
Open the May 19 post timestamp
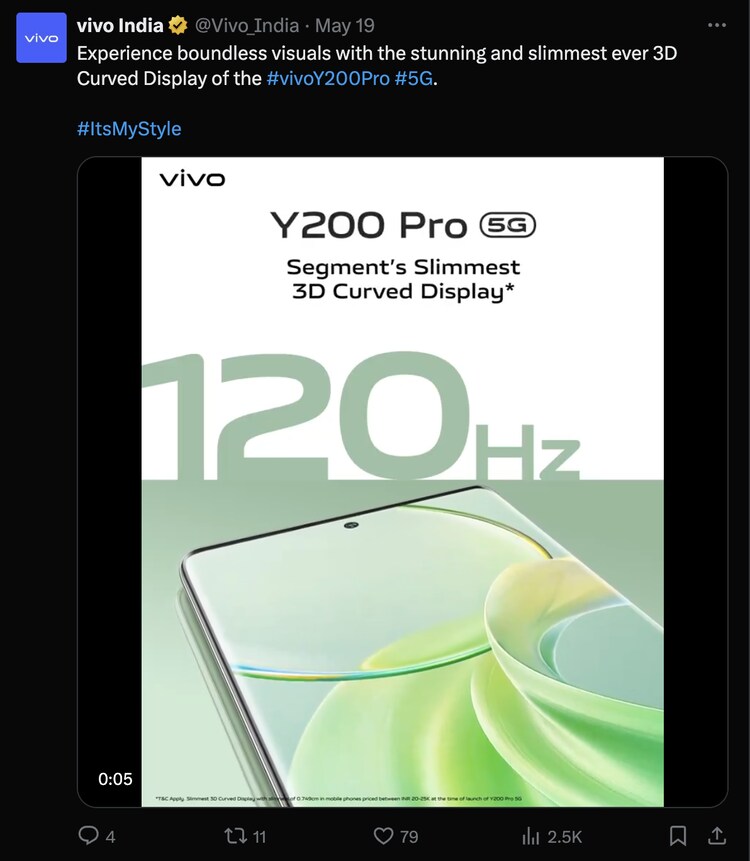coord(345,25)
